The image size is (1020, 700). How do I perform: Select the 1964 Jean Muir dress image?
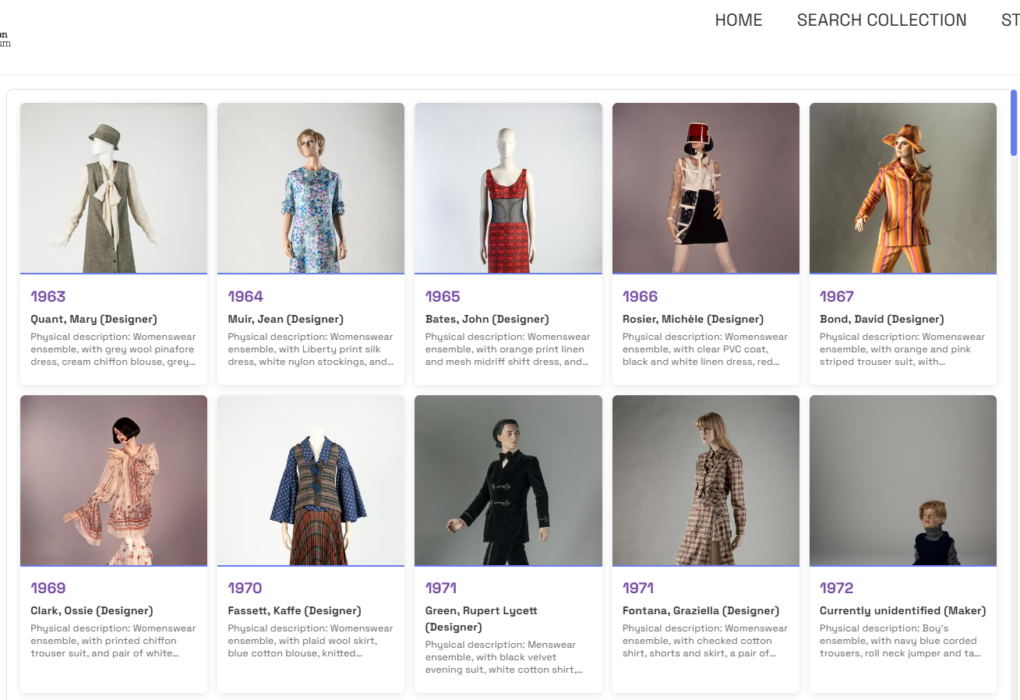(x=311, y=188)
